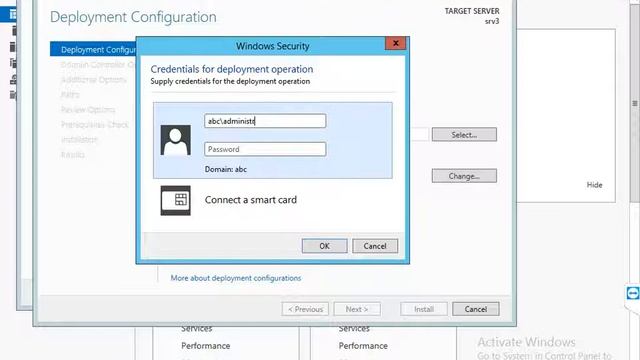The image size is (640, 360).
Task: Select the Installation wizard step
Action: click(80, 140)
